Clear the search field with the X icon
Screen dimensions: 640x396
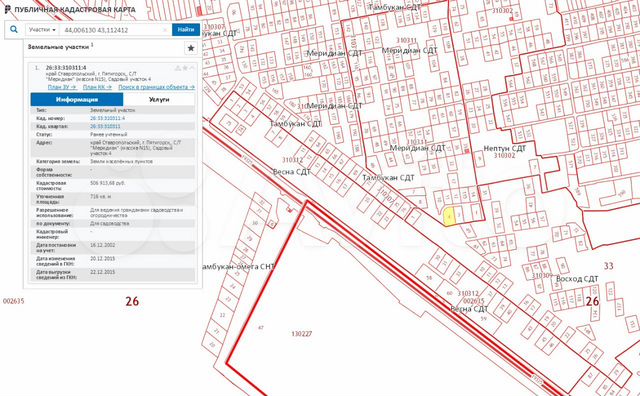165,30
